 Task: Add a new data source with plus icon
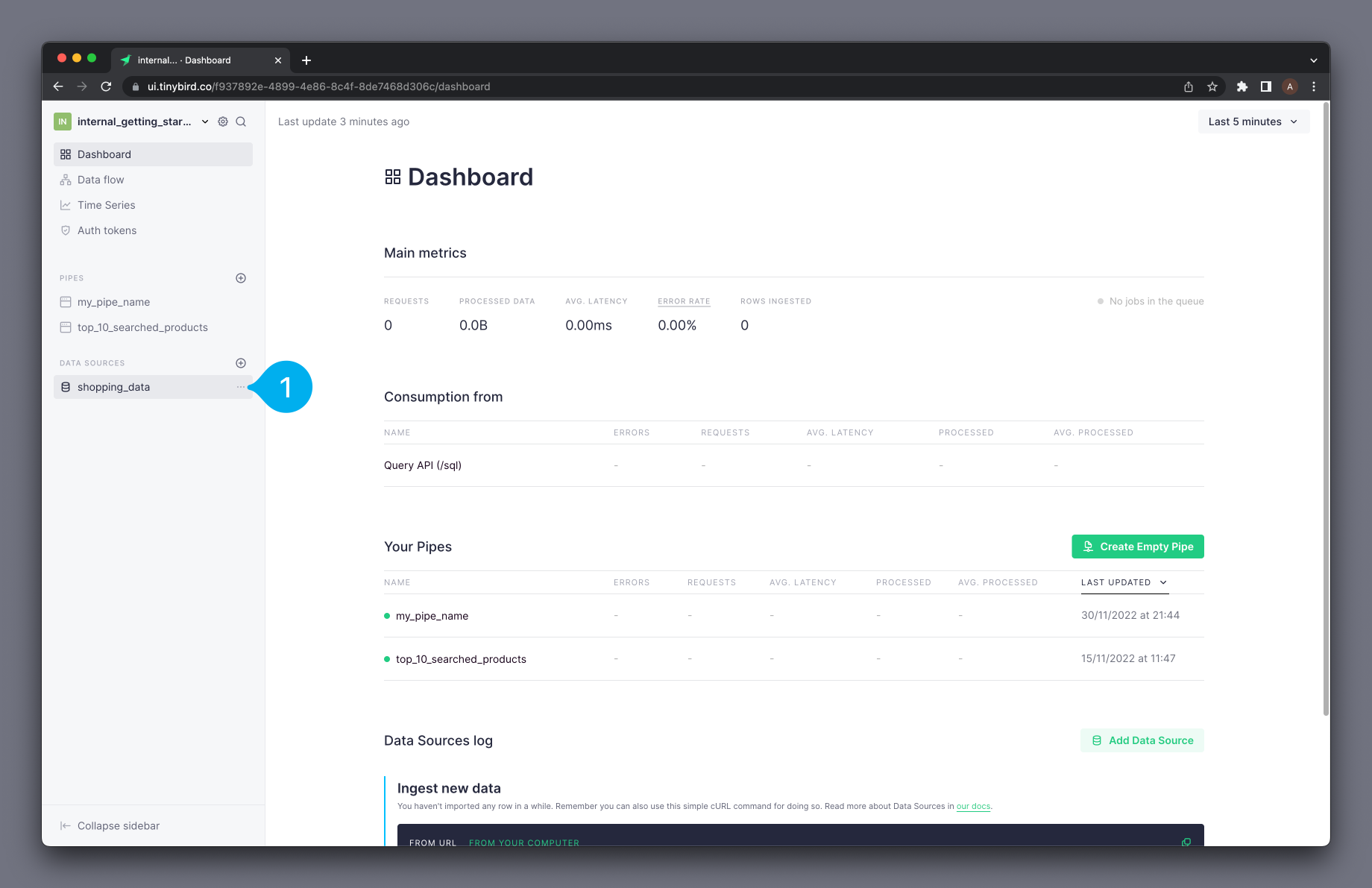(x=241, y=363)
